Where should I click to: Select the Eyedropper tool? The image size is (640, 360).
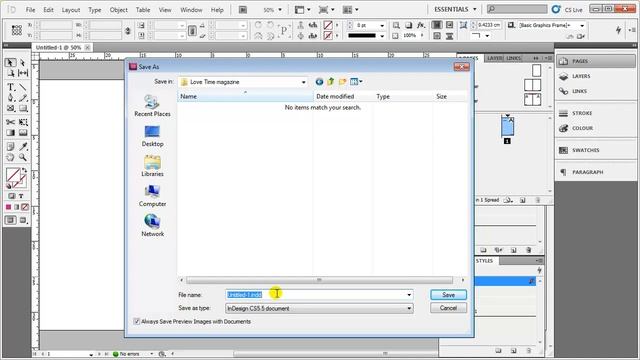coord(23,146)
